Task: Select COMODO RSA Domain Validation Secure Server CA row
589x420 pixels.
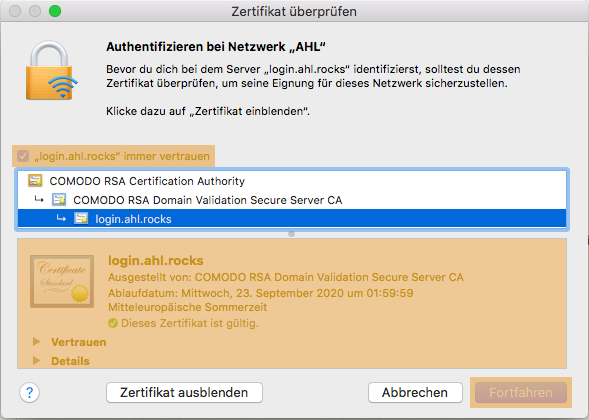Action: pyautogui.click(x=292, y=200)
